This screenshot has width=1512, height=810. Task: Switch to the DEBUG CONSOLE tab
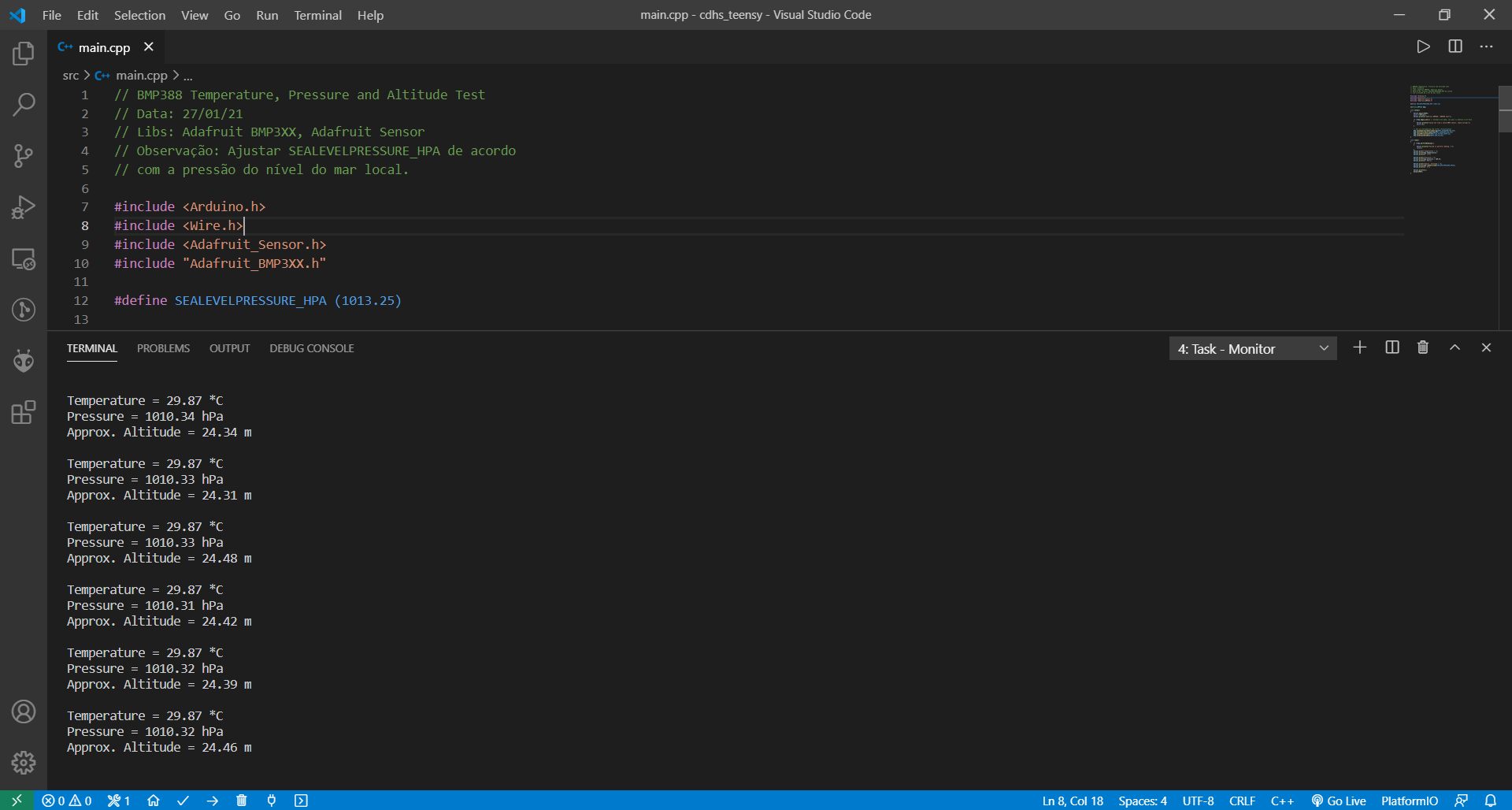[311, 348]
